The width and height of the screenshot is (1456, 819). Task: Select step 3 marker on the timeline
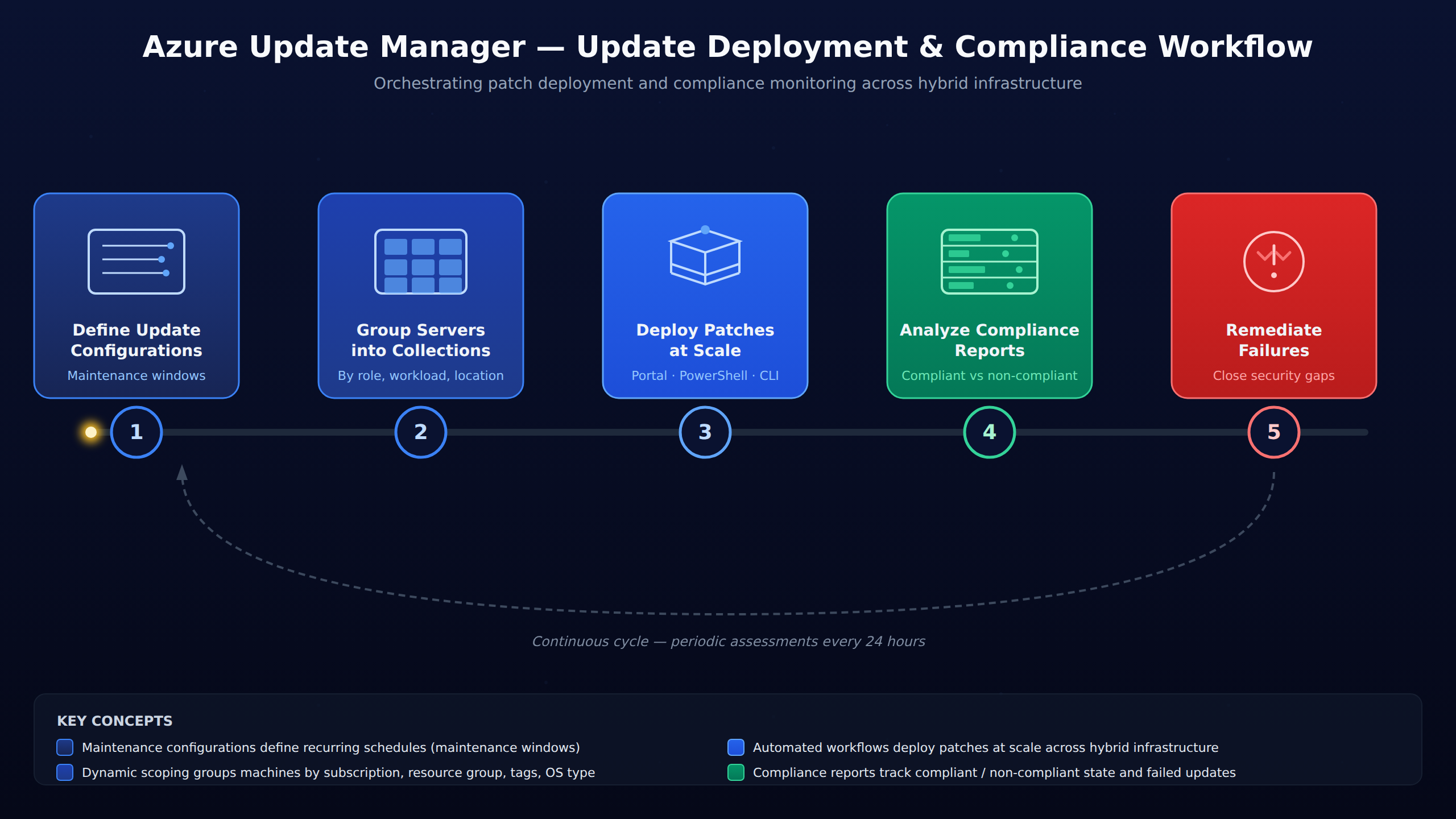705,432
